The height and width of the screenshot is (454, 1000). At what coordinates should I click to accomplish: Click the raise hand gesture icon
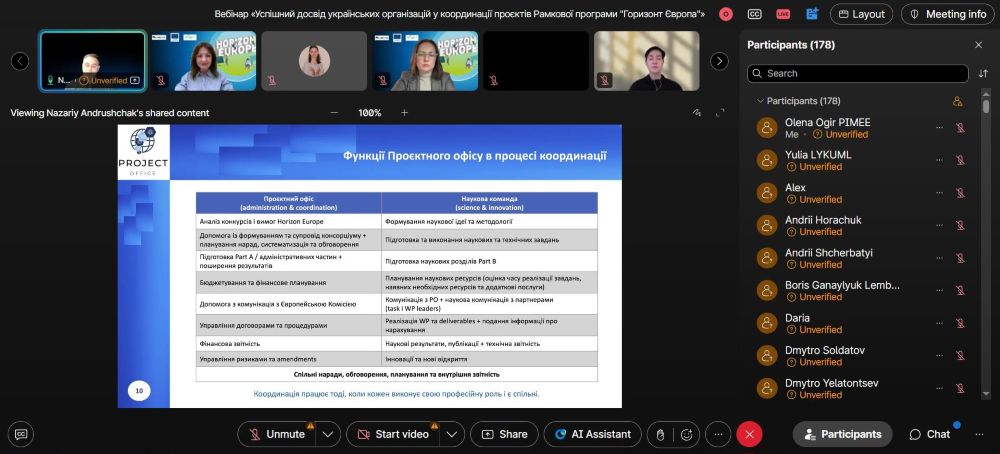click(658, 434)
